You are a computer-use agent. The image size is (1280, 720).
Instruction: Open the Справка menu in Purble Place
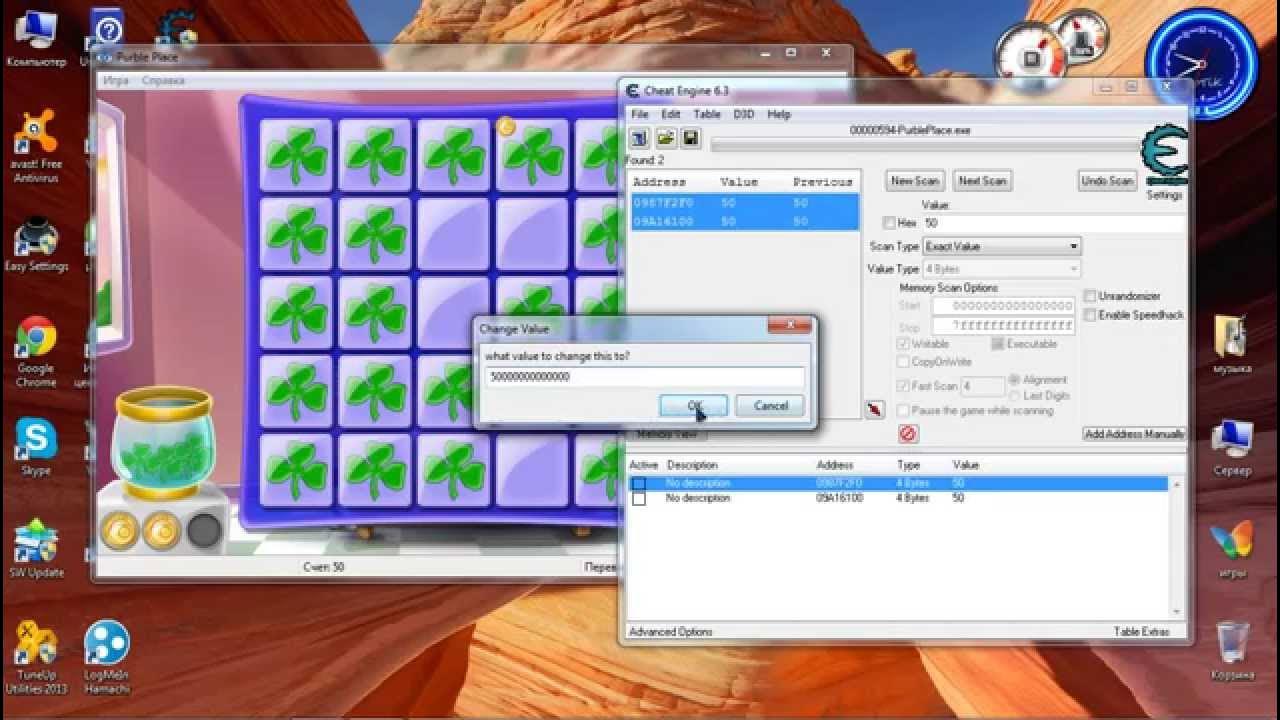coord(162,81)
